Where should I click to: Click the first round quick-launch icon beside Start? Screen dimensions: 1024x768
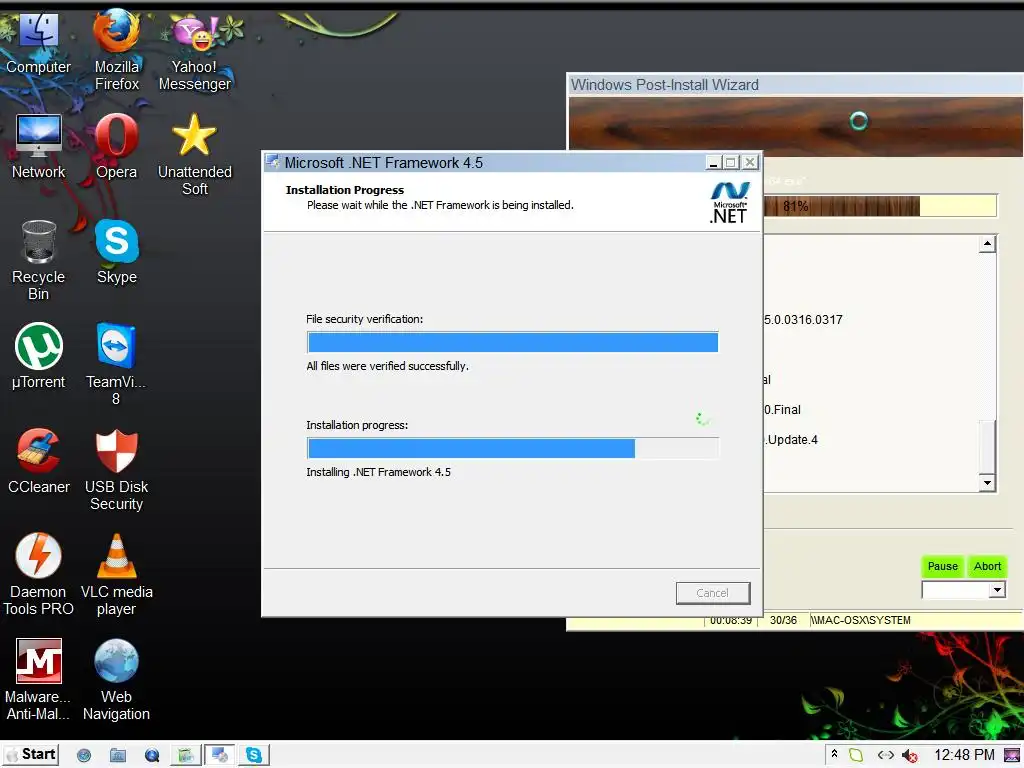[84, 756]
